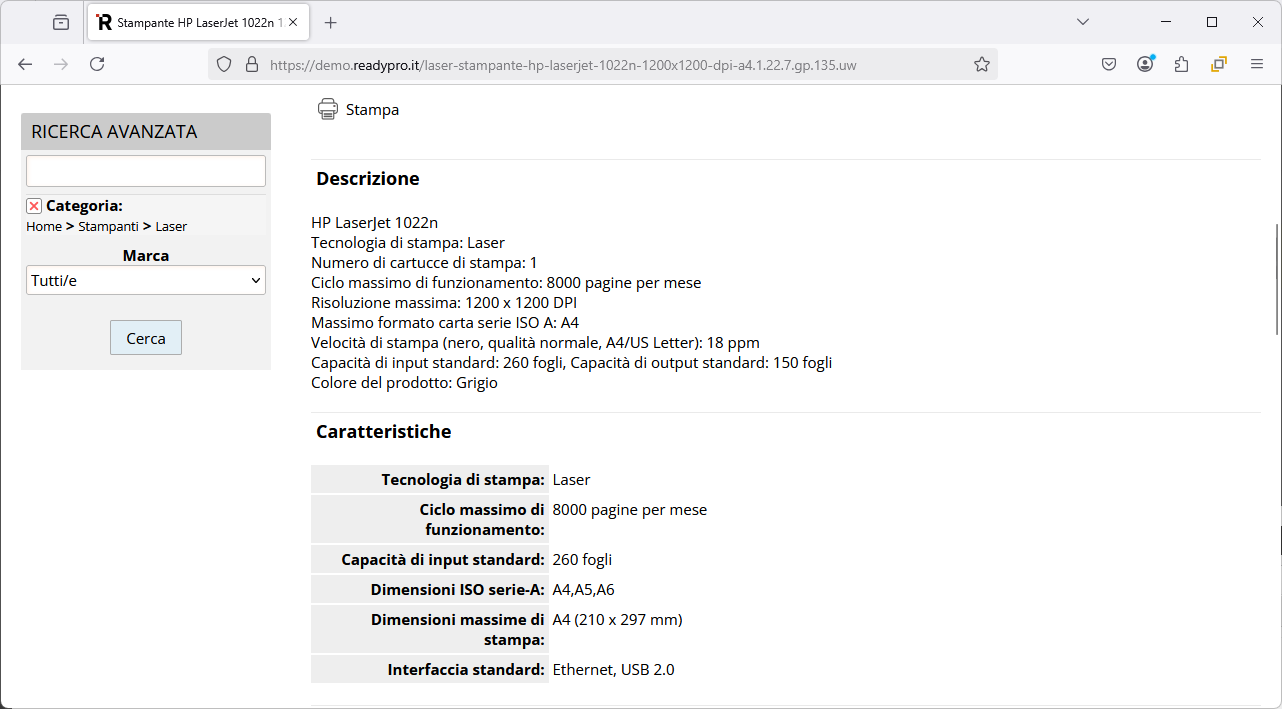Click the Stampa print link text
Viewport: 1282px width, 709px height.
[x=372, y=110]
